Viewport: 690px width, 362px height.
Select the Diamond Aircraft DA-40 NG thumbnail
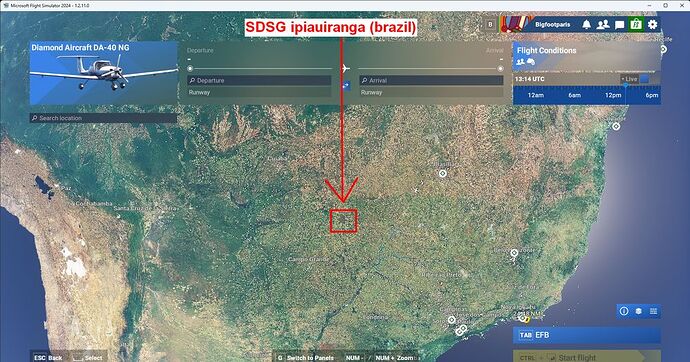point(103,73)
